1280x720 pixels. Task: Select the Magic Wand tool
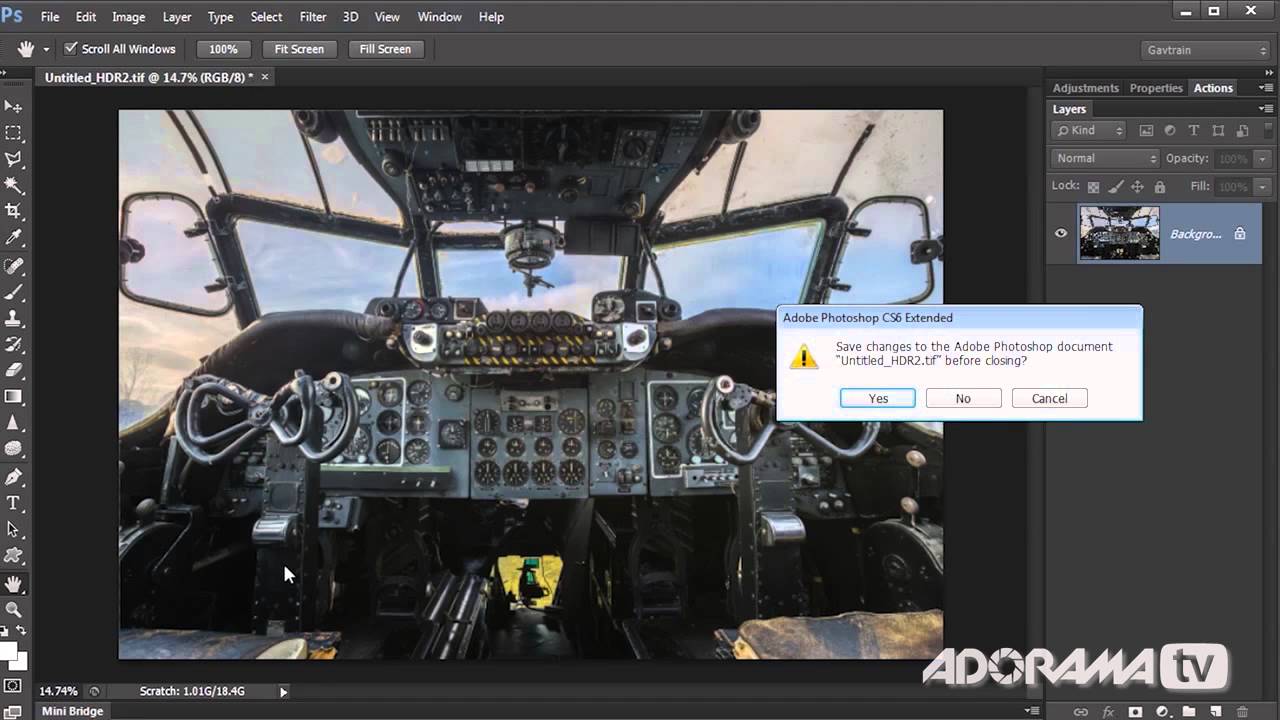[14, 185]
